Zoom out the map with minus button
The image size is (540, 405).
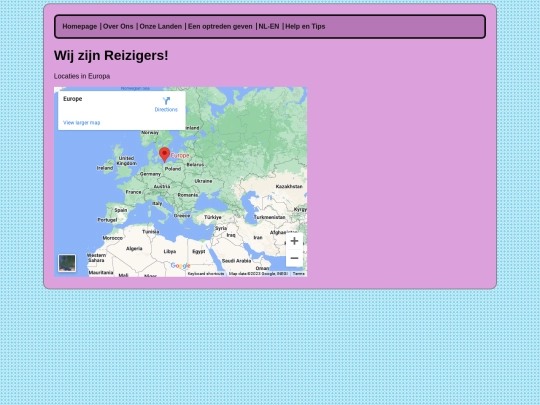pyautogui.click(x=294, y=258)
